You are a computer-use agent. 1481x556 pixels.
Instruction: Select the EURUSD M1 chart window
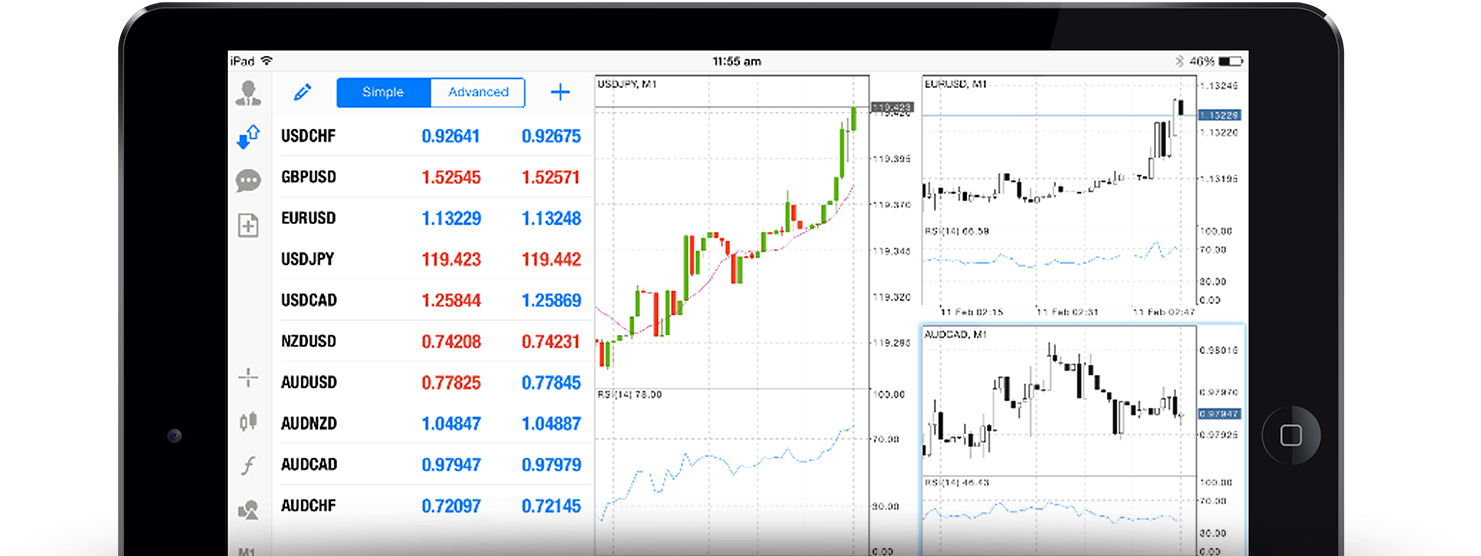tap(1060, 190)
